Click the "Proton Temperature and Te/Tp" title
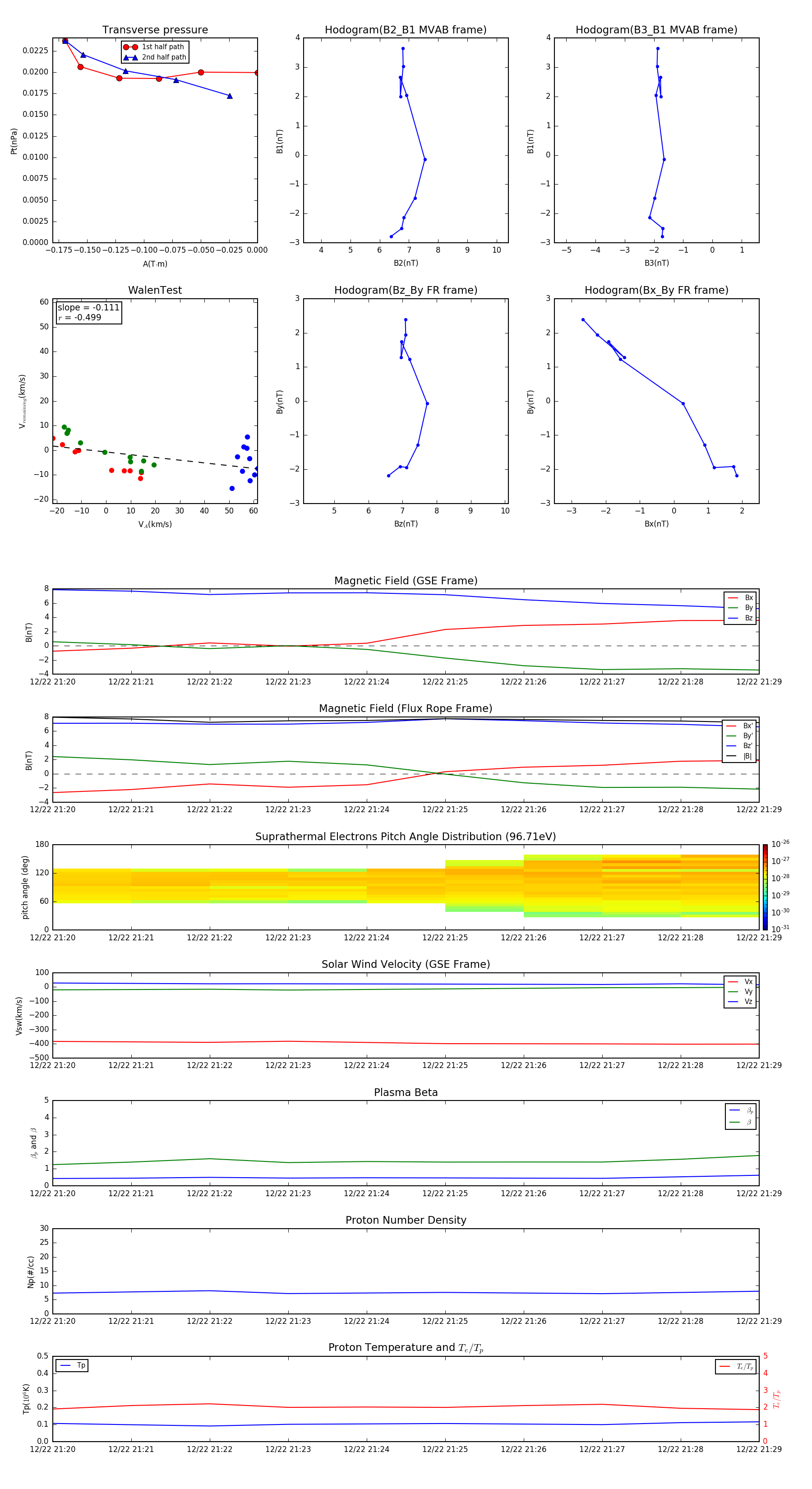The image size is (812, 1489). tap(406, 1348)
